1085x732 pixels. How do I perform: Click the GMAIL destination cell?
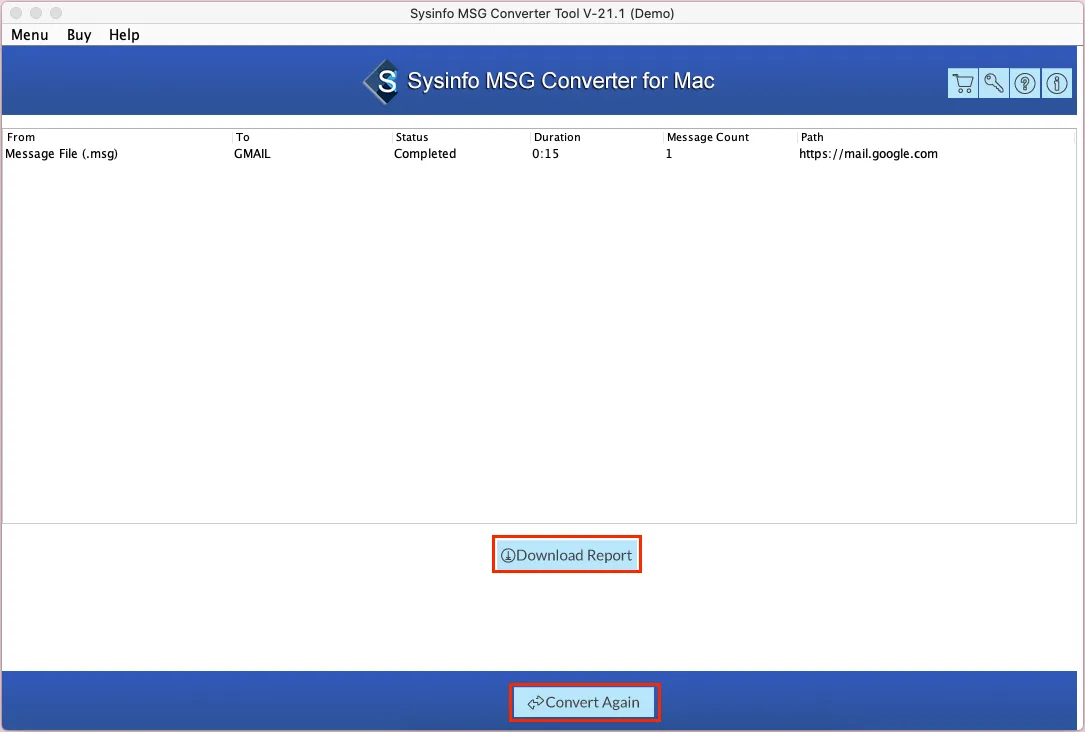click(252, 154)
